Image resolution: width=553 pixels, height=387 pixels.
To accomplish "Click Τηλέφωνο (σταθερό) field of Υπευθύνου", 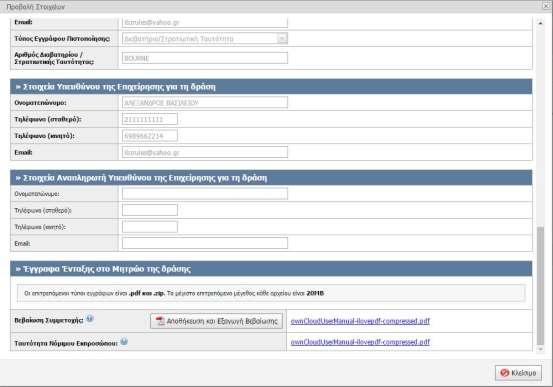I will point(150,119).
